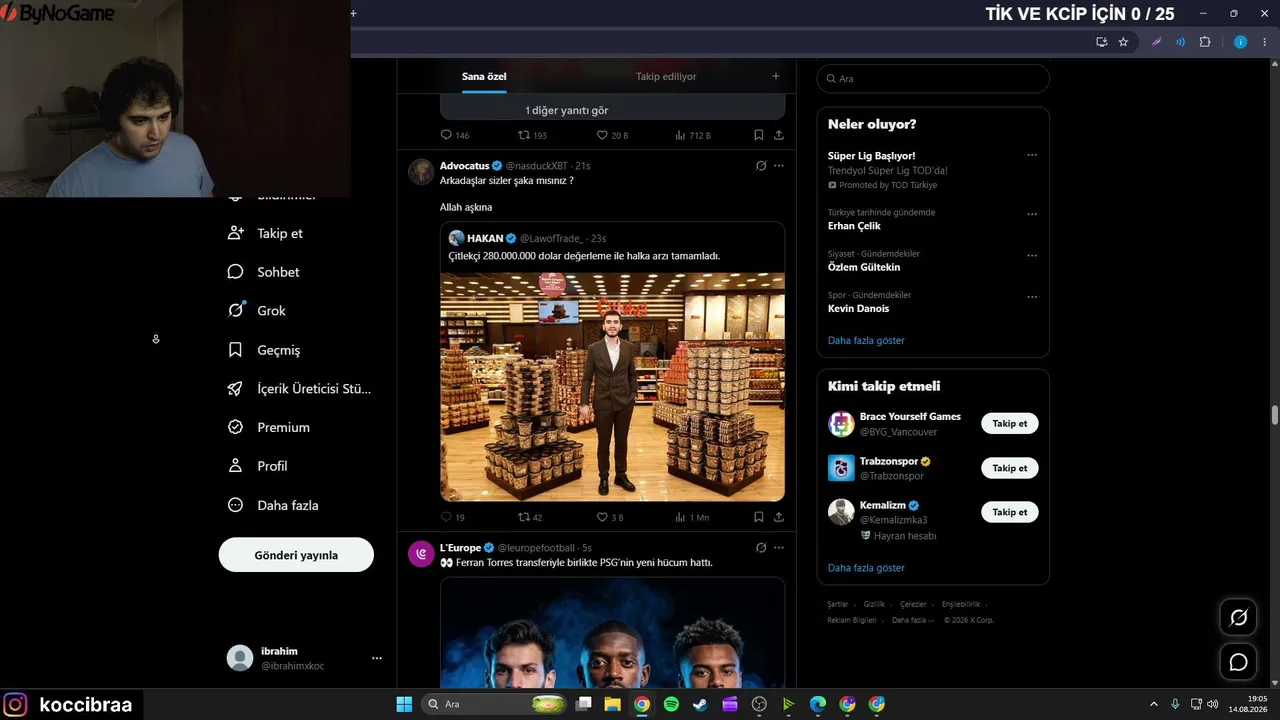The width and height of the screenshot is (1280, 720).
Task: Open the Şartlar footer link
Action: coord(838,605)
